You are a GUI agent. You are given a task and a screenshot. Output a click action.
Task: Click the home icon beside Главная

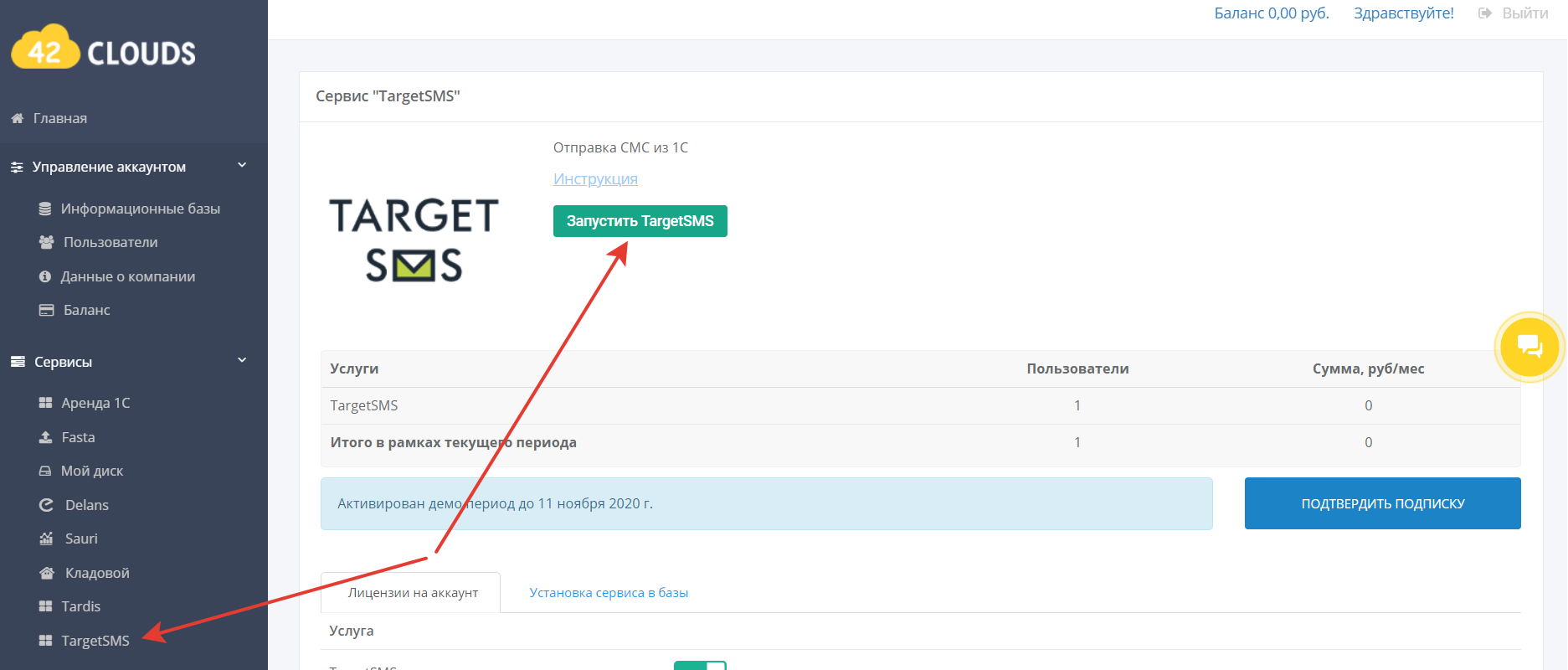click(x=17, y=118)
